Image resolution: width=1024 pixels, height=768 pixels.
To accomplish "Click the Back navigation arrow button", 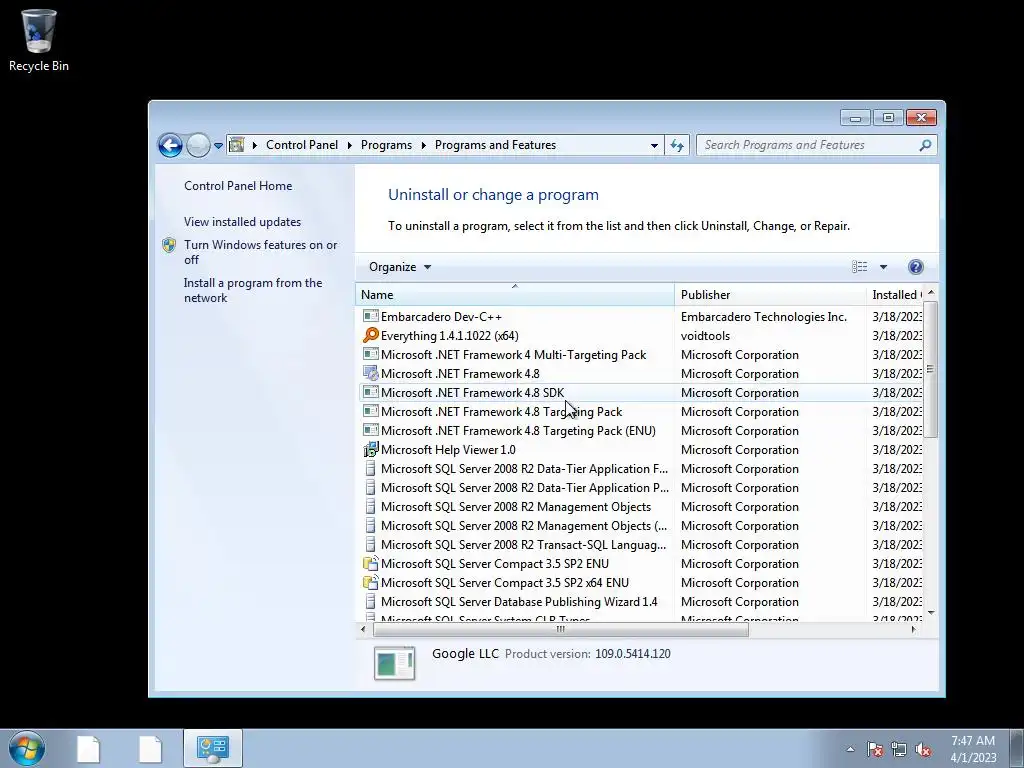I will pos(170,145).
